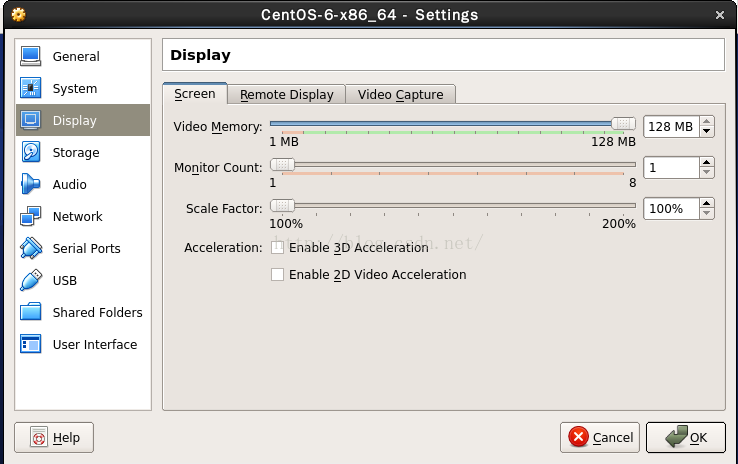Click the 'Monitor Count:' label
Screen dimensions: 738x464
coord(218,168)
